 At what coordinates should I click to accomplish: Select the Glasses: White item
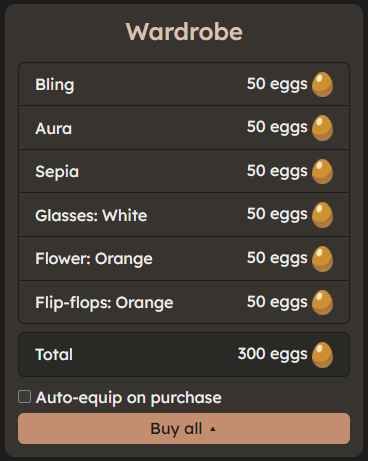click(x=184, y=215)
